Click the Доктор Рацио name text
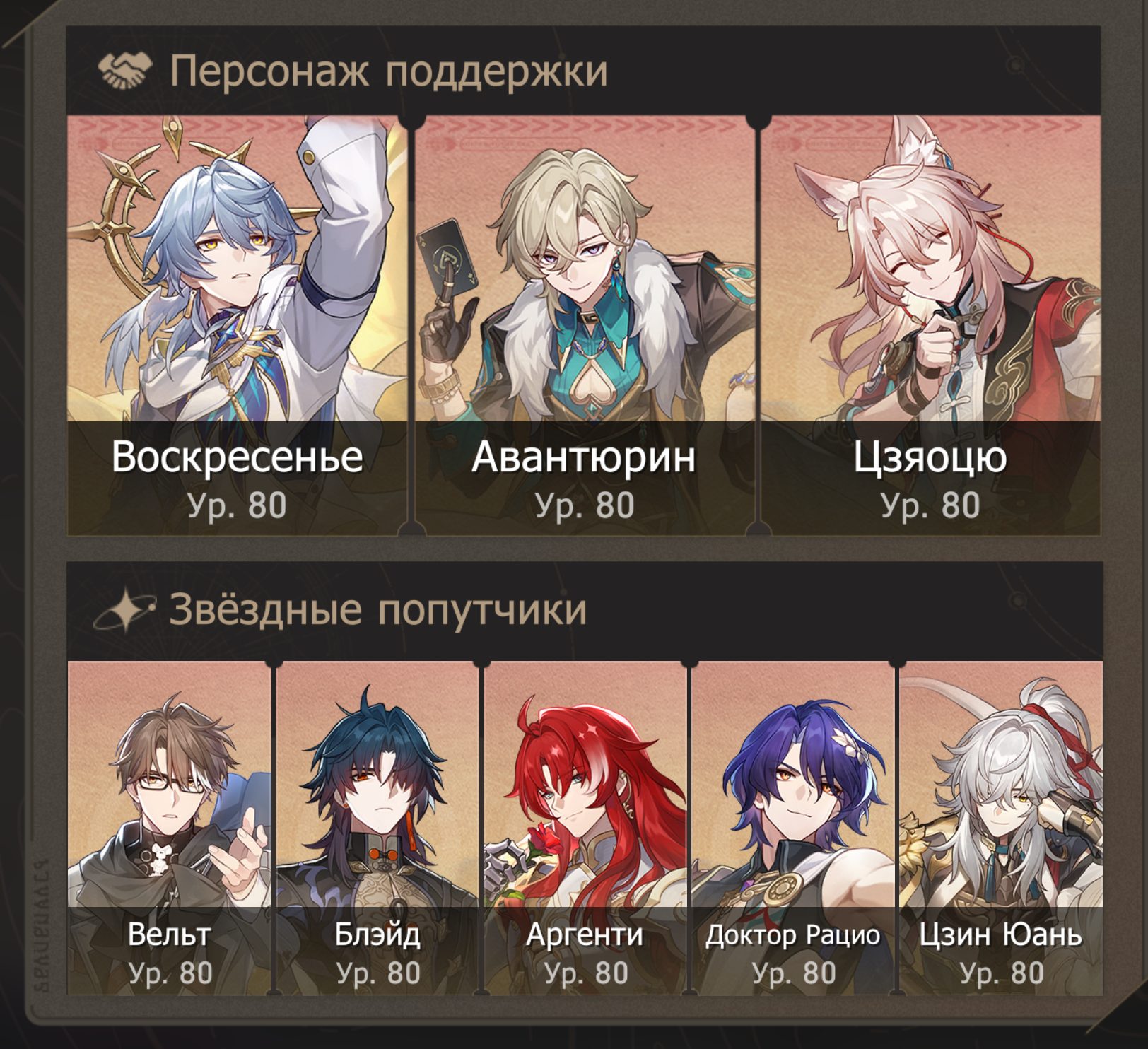 [x=793, y=935]
